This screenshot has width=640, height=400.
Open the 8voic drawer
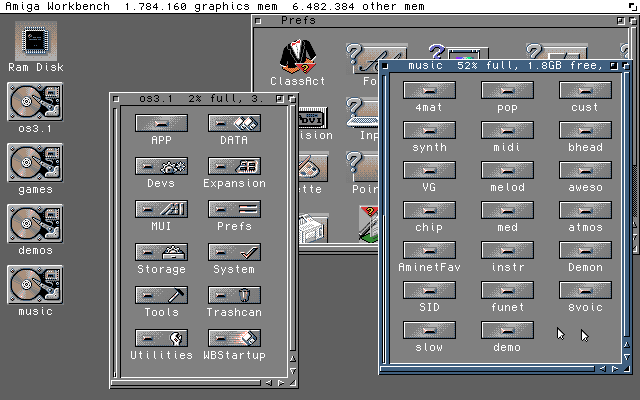tap(585, 290)
